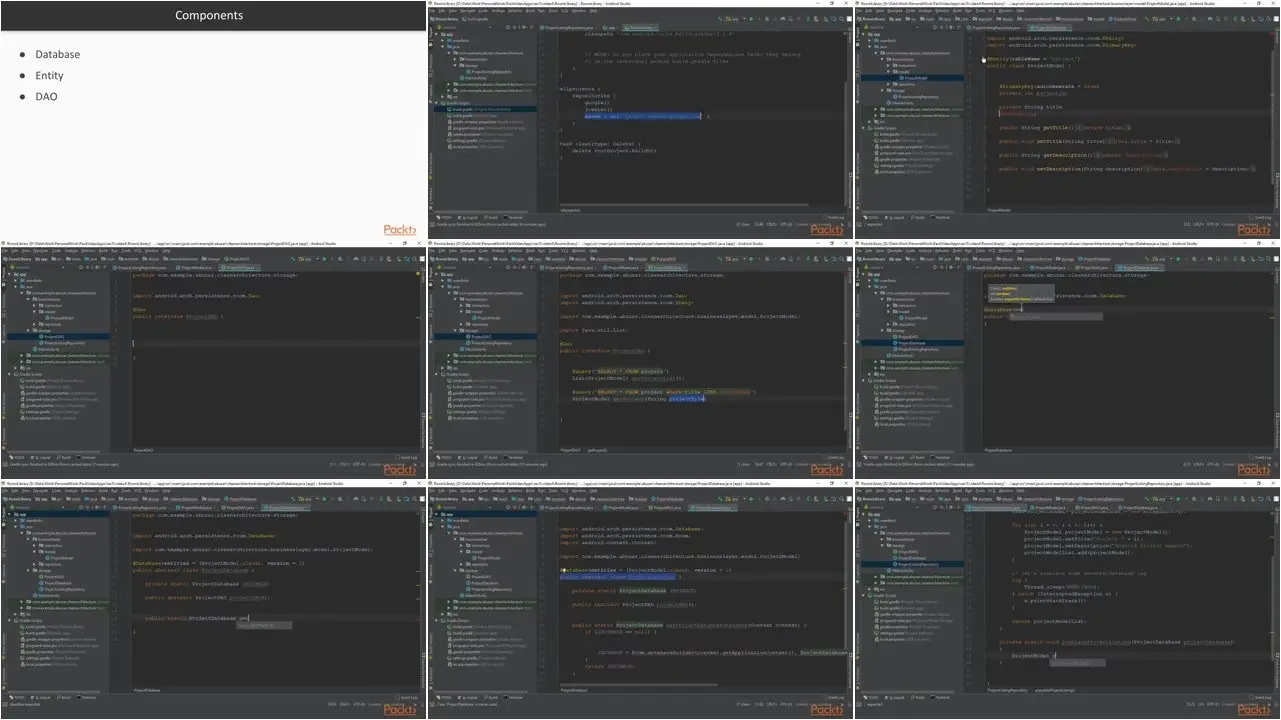Open Event Log in ProjectListingRepository frame
Screen dimensions: 1281x720
[1261, 697]
